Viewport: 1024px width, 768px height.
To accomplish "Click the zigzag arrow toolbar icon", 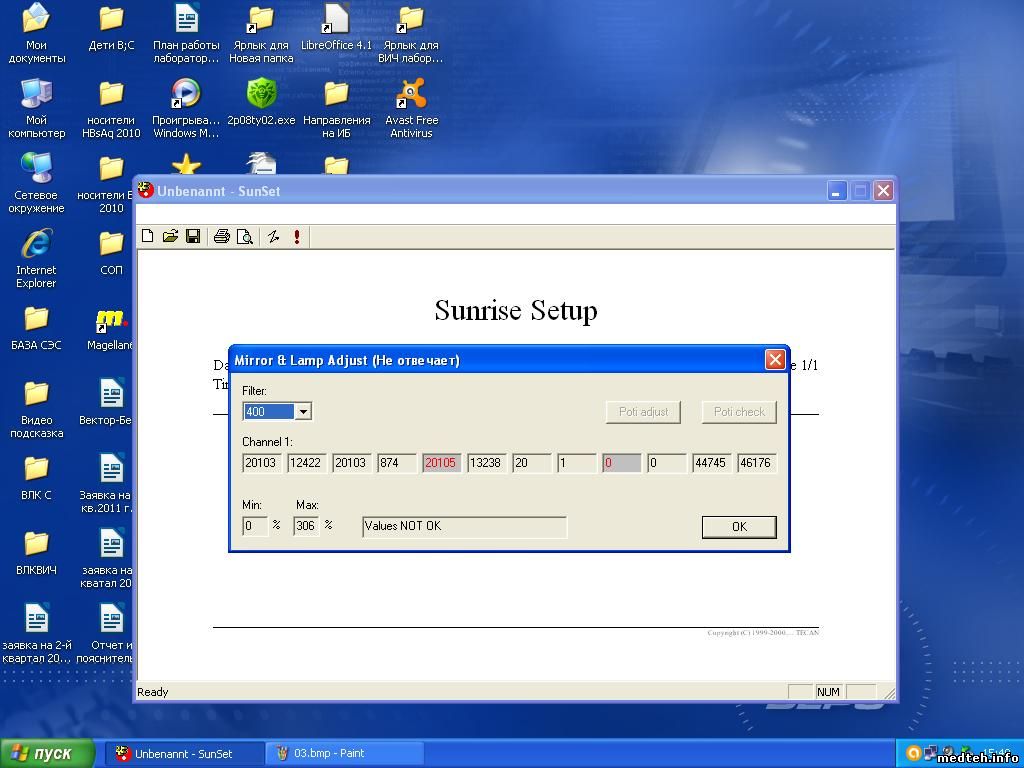I will tap(273, 237).
